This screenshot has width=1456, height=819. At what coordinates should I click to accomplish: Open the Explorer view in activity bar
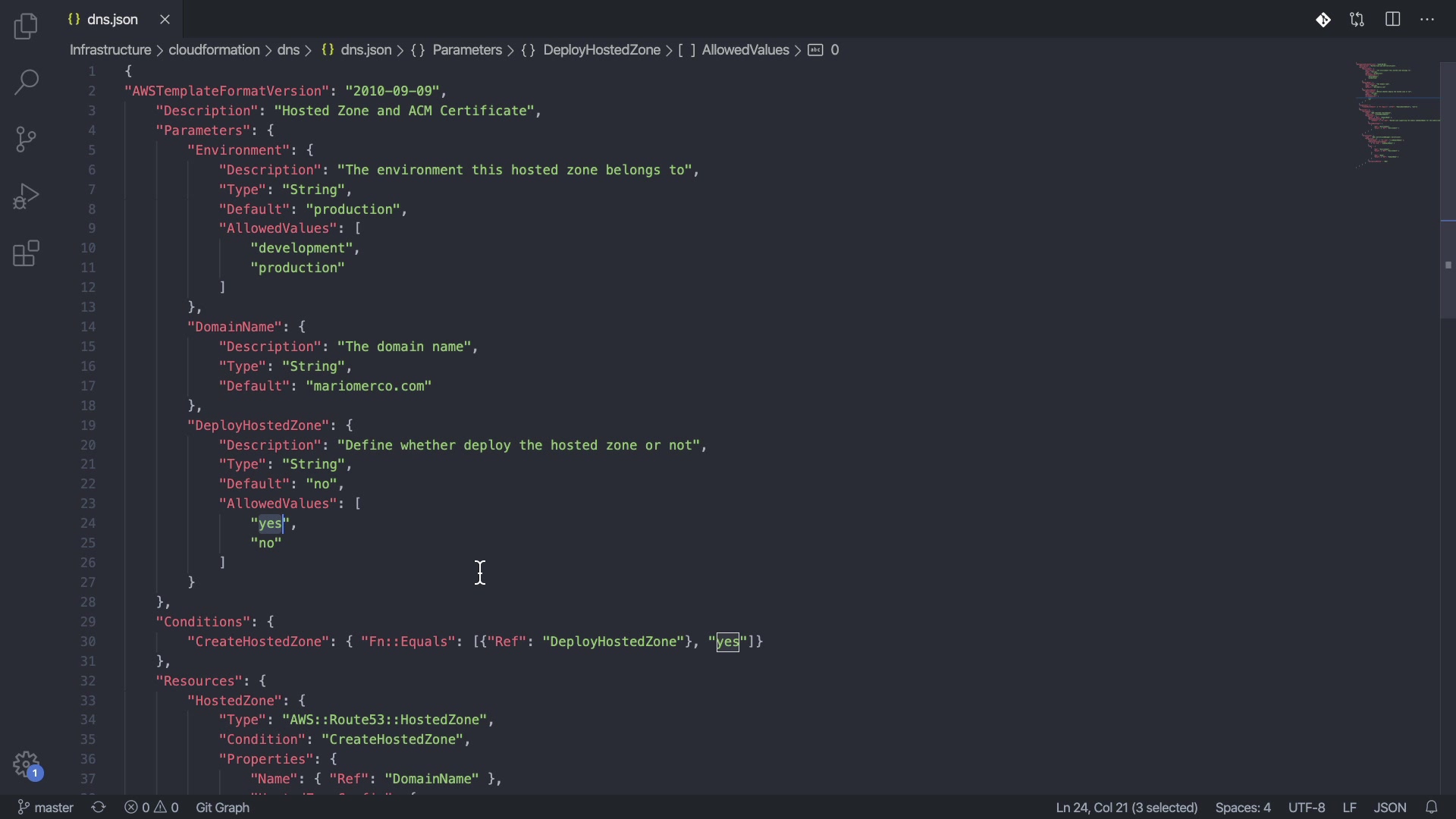coord(26,27)
